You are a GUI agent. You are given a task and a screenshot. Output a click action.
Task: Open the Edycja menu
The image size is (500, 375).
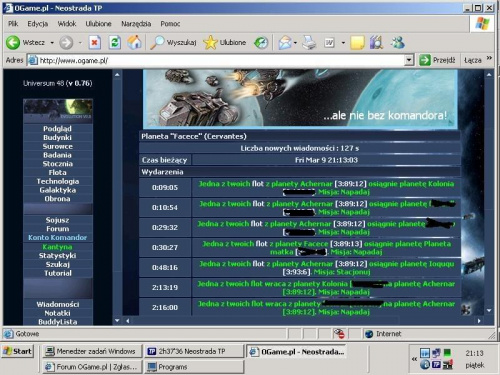tap(38, 24)
